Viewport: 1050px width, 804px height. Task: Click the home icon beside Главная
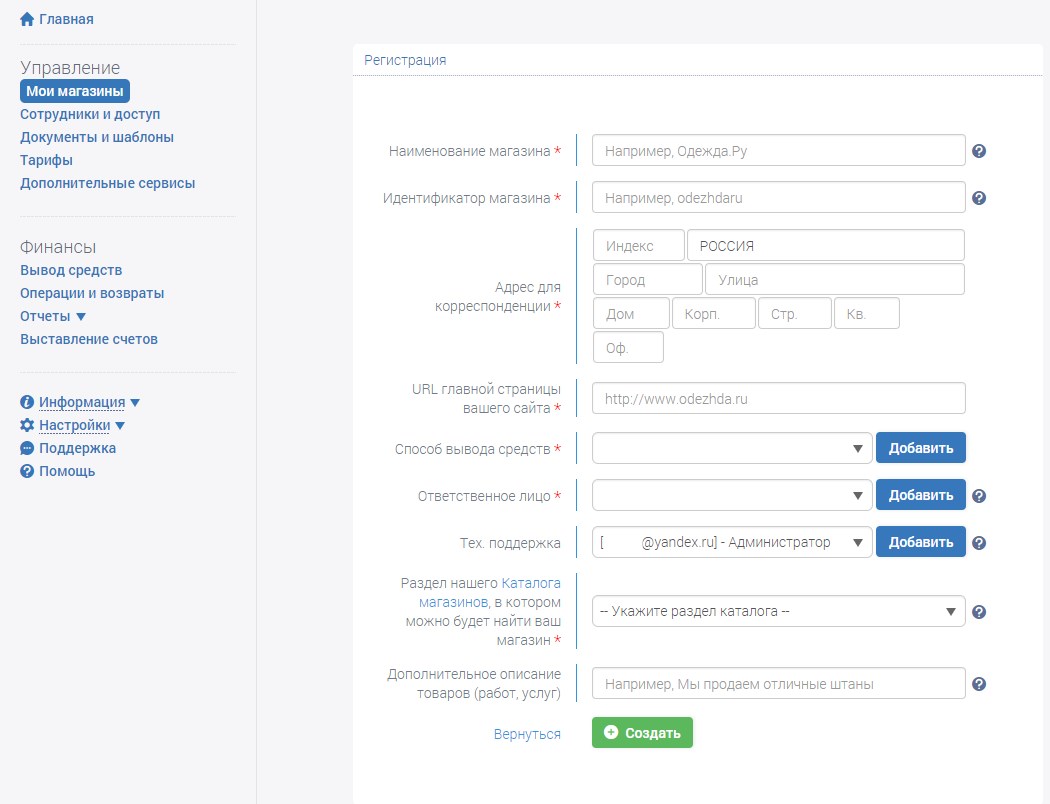click(27, 19)
